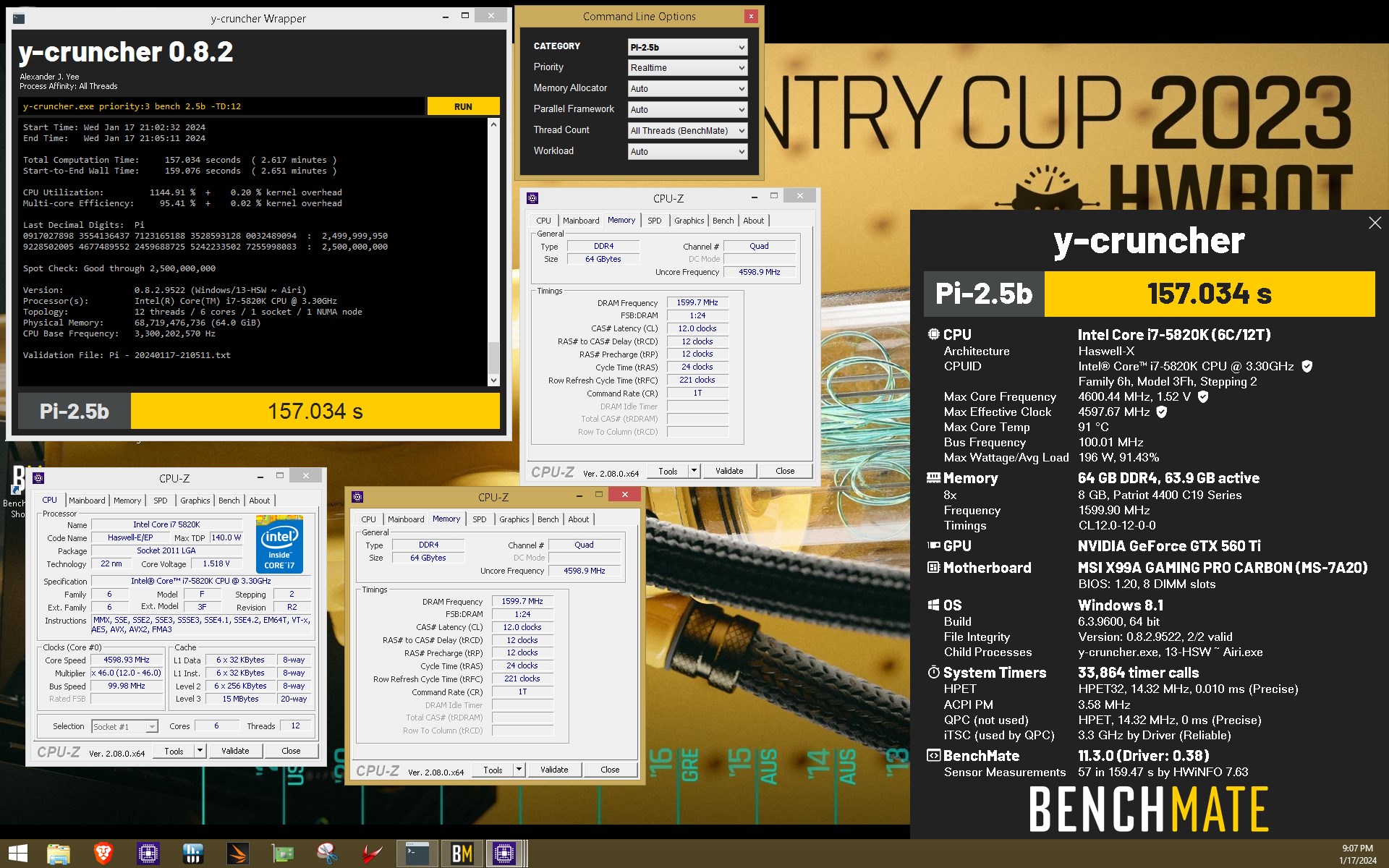Open the Windows Start button
This screenshot has width=1389, height=868.
point(17,854)
